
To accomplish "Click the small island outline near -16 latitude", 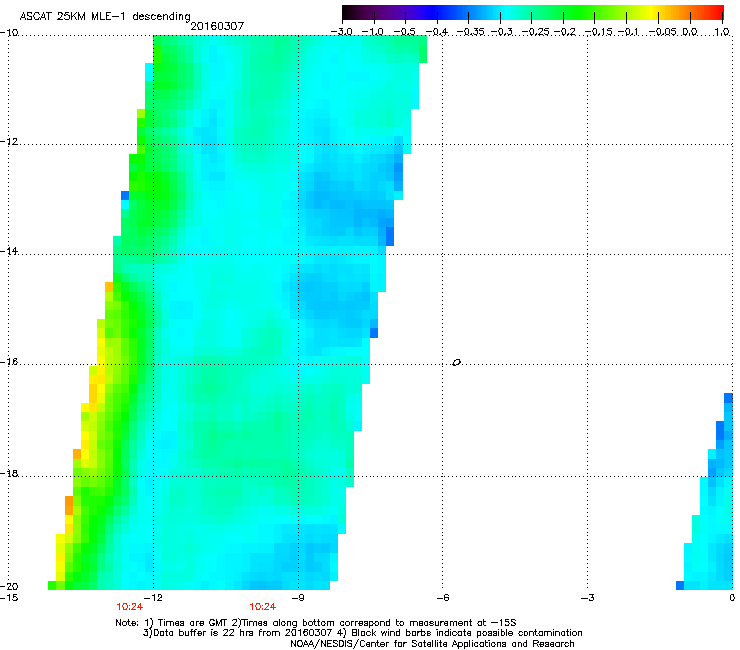I will coord(456,363).
